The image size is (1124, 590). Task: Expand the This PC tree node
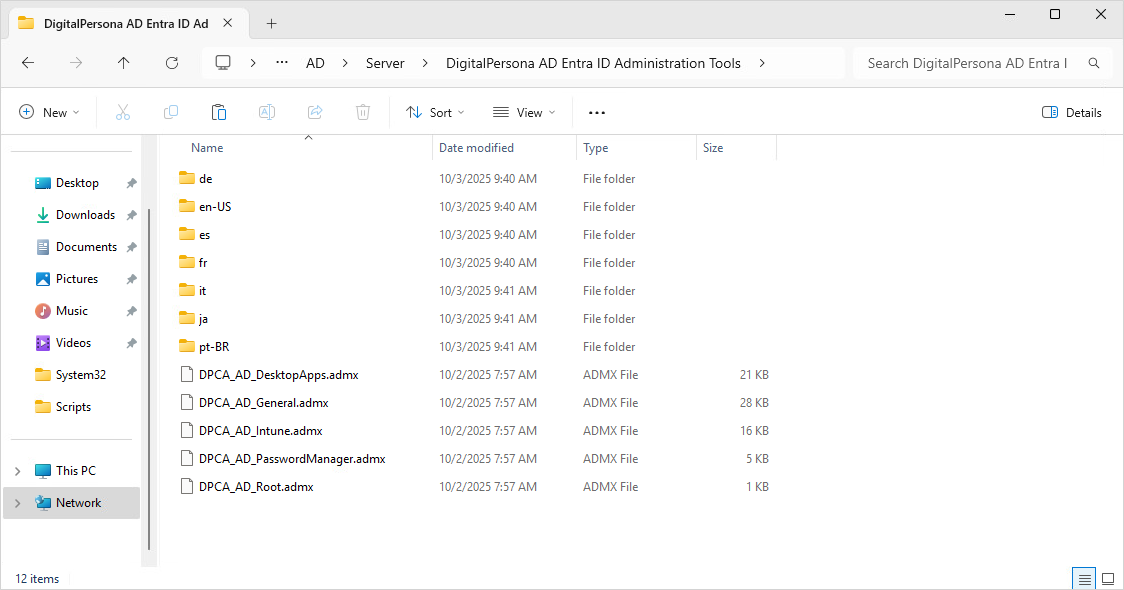[17, 471]
